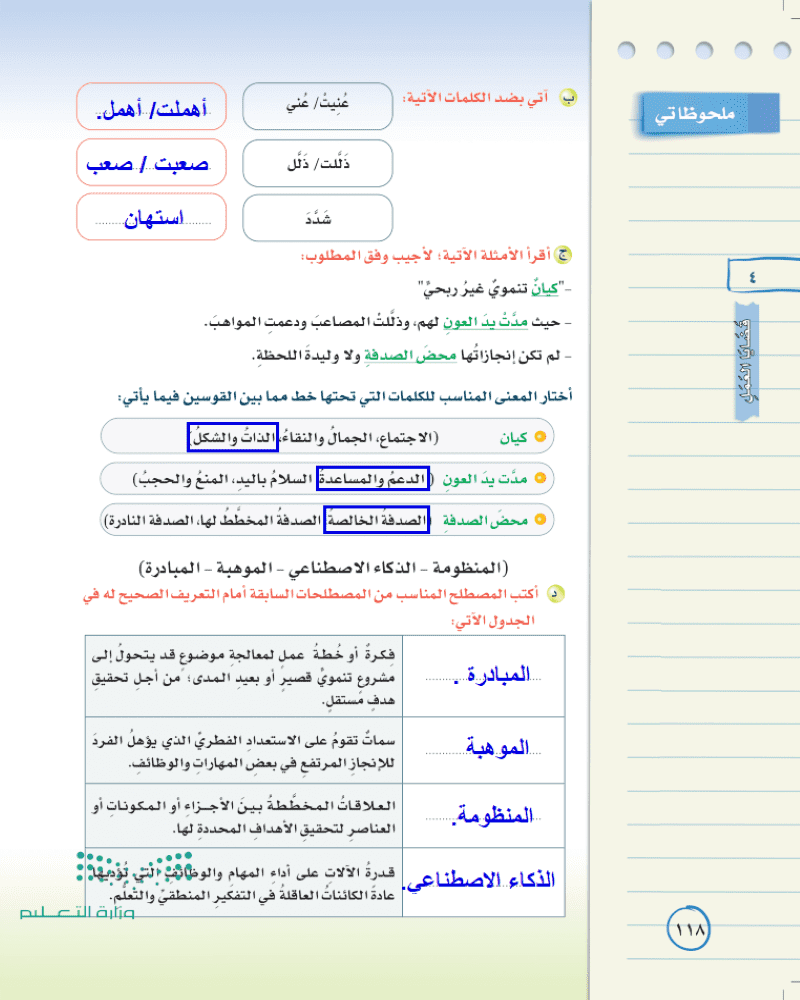Click the orange bullet beside green 'كيان' row
The width and height of the screenshot is (800, 1000).
(x=540, y=437)
